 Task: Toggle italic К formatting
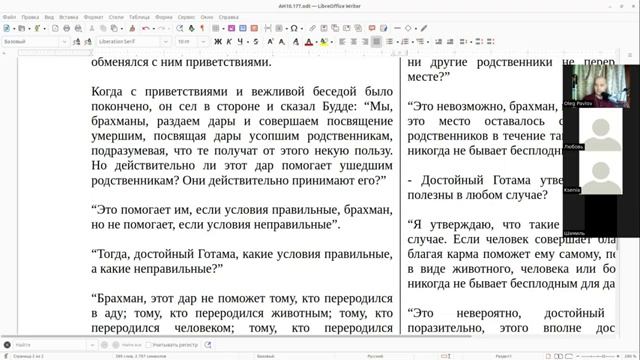click(229, 42)
